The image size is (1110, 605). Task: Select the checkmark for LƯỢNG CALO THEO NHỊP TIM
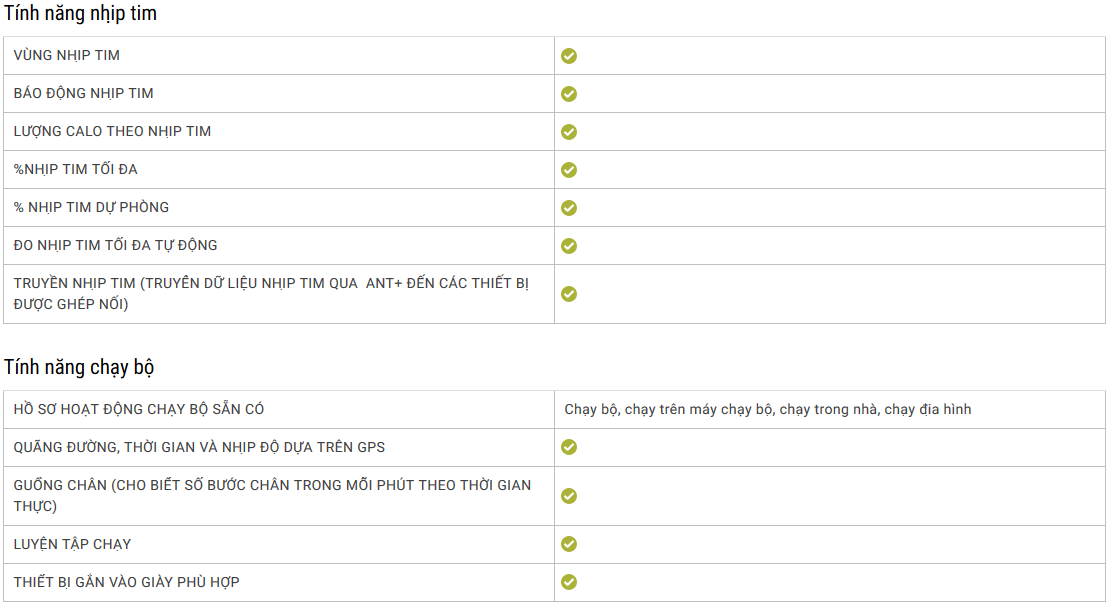click(568, 132)
